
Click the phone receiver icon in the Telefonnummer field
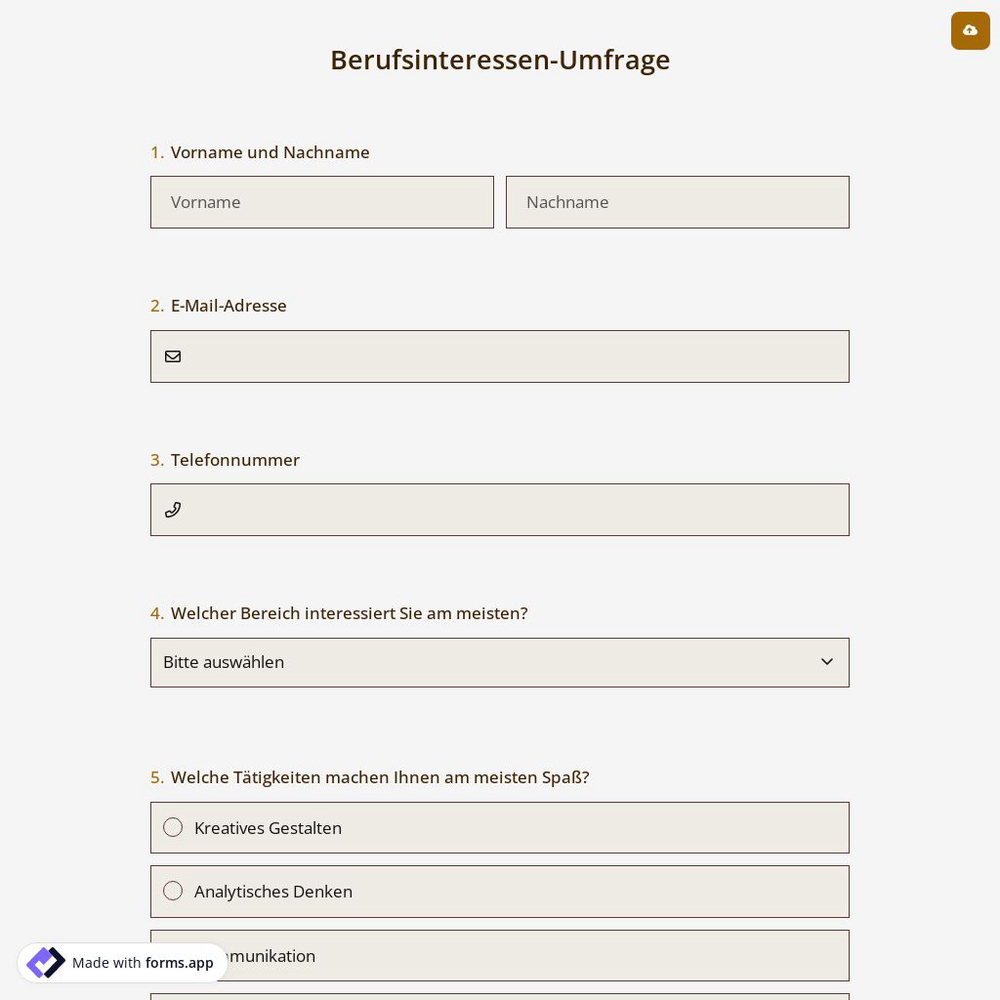point(173,510)
